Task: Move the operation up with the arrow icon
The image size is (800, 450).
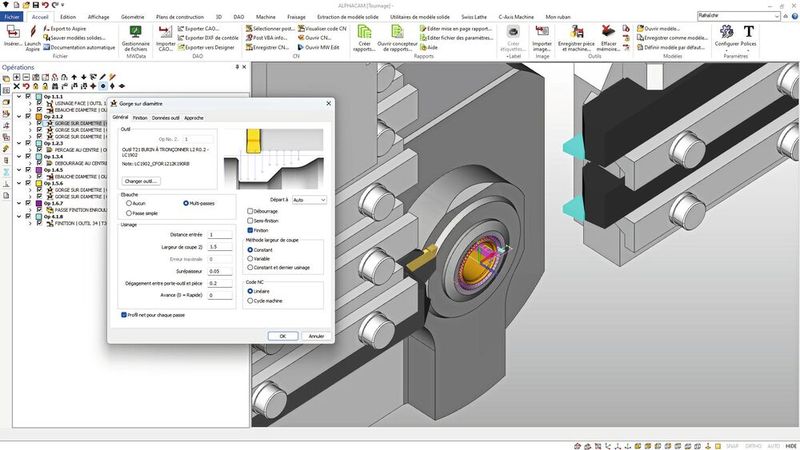Action: 74,77
